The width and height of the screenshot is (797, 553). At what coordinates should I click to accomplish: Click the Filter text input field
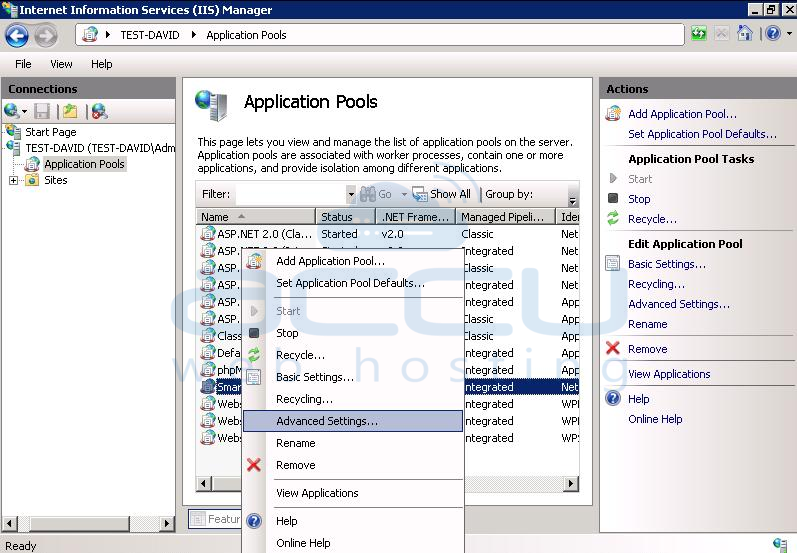pos(291,194)
